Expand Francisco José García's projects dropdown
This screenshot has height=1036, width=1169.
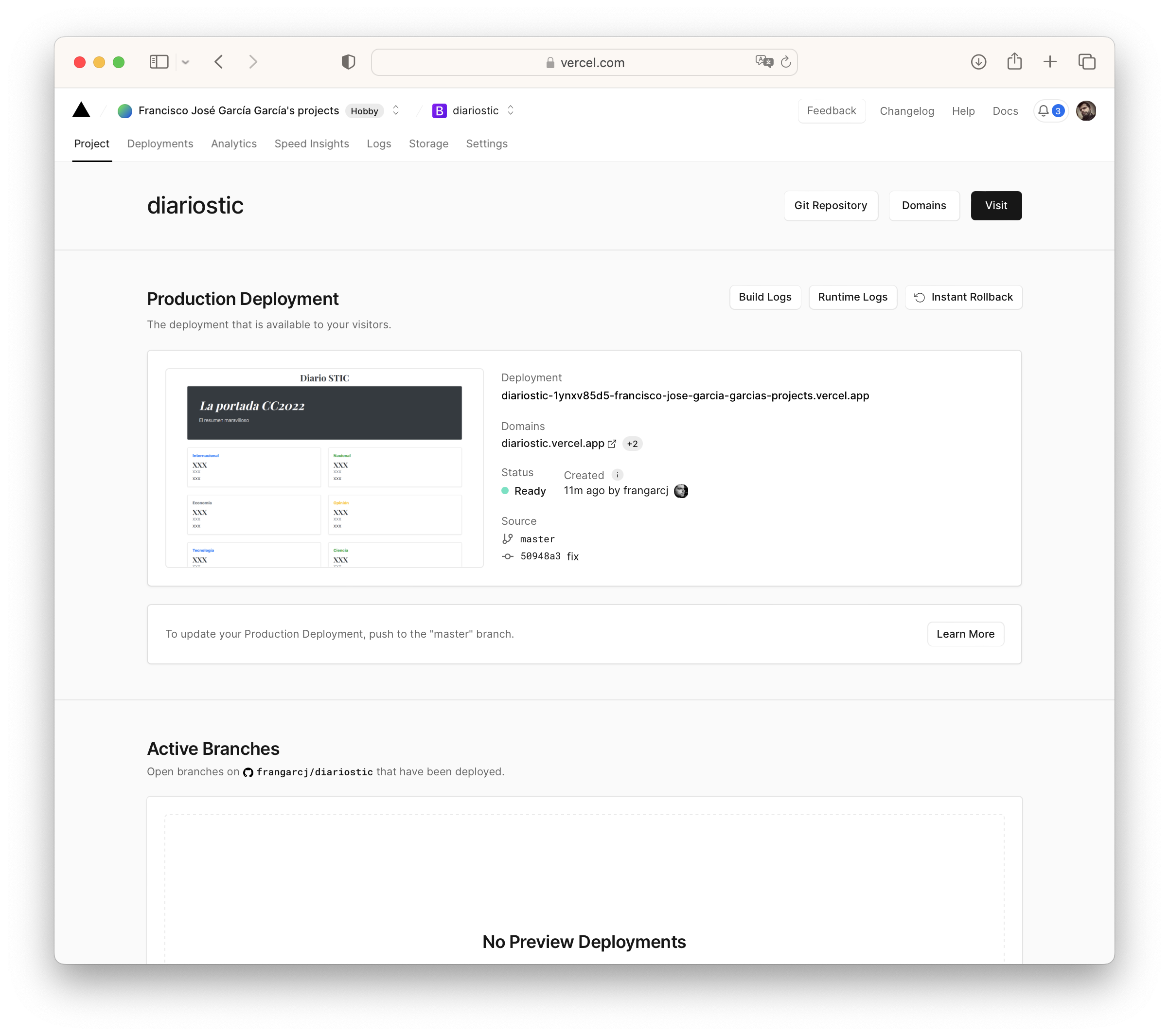pos(397,111)
